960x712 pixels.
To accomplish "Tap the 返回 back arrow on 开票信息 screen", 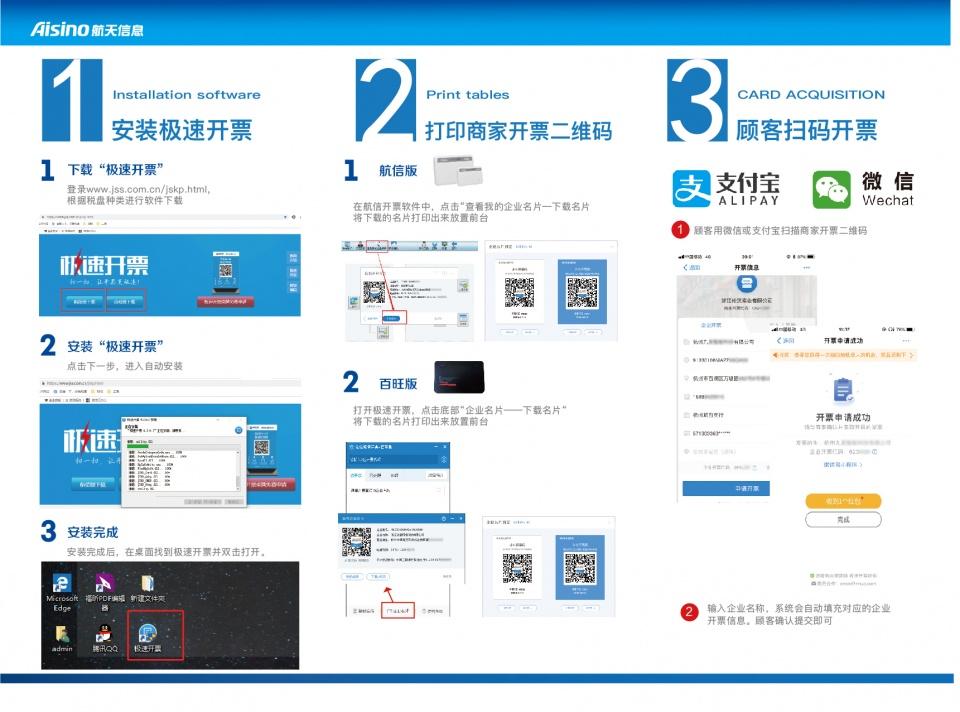I will tap(691, 268).
